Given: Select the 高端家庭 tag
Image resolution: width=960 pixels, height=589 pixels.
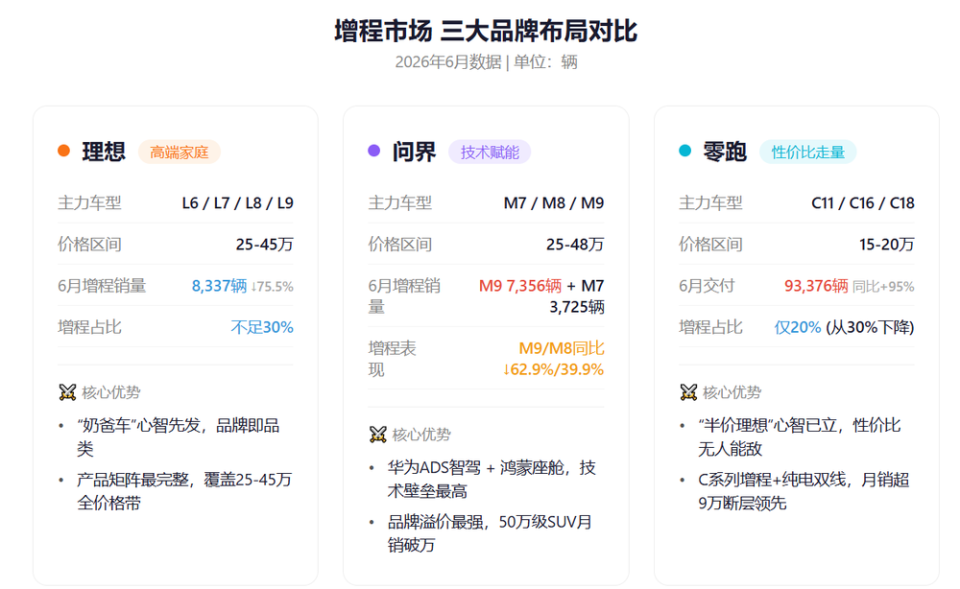Looking at the screenshot, I should [x=179, y=152].
